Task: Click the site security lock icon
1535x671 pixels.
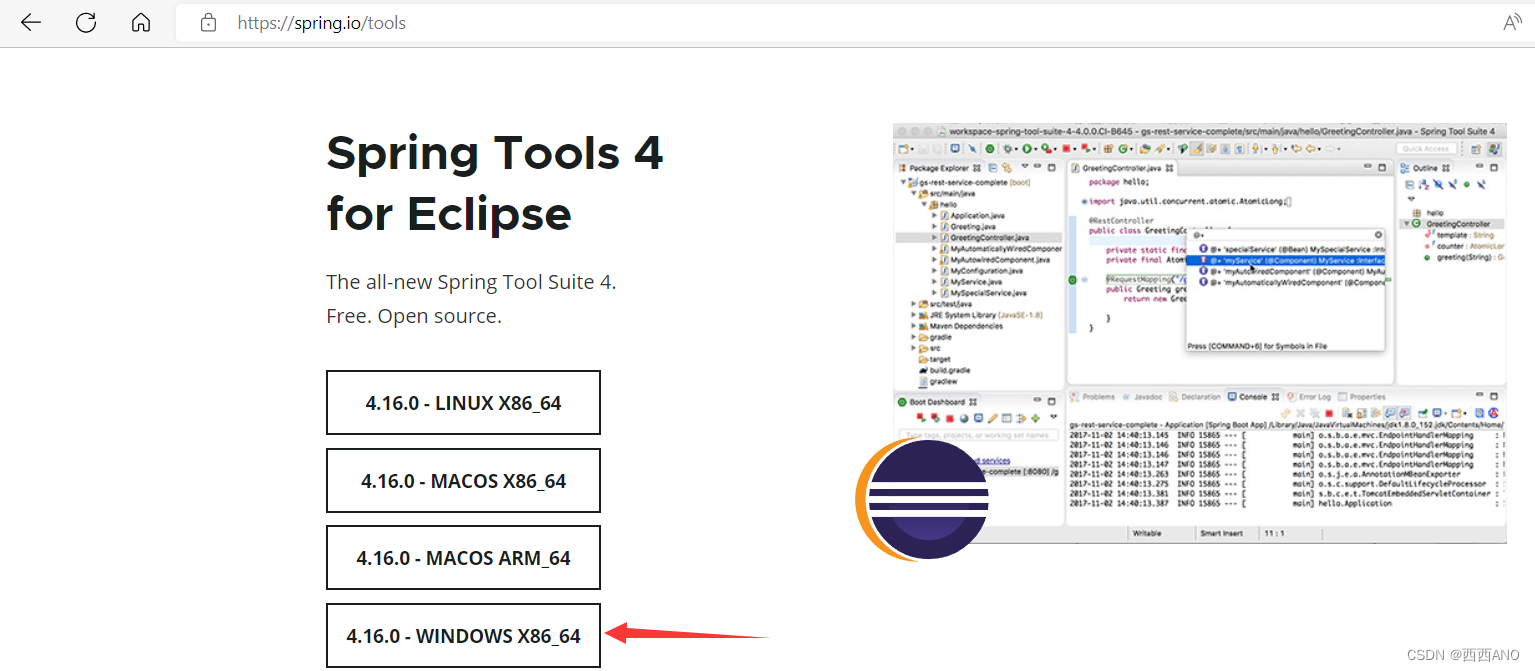Action: click(207, 22)
